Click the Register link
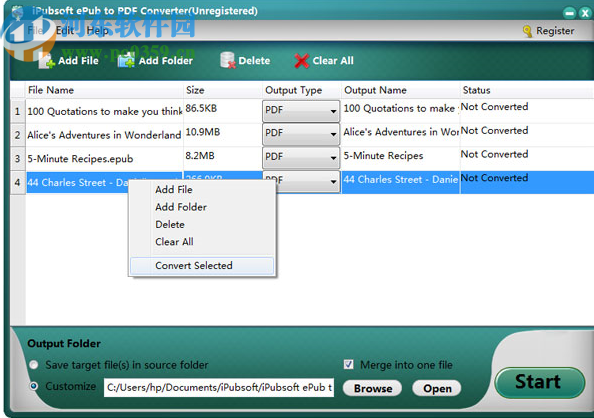Viewport: 594px width, 418px height. [x=555, y=31]
